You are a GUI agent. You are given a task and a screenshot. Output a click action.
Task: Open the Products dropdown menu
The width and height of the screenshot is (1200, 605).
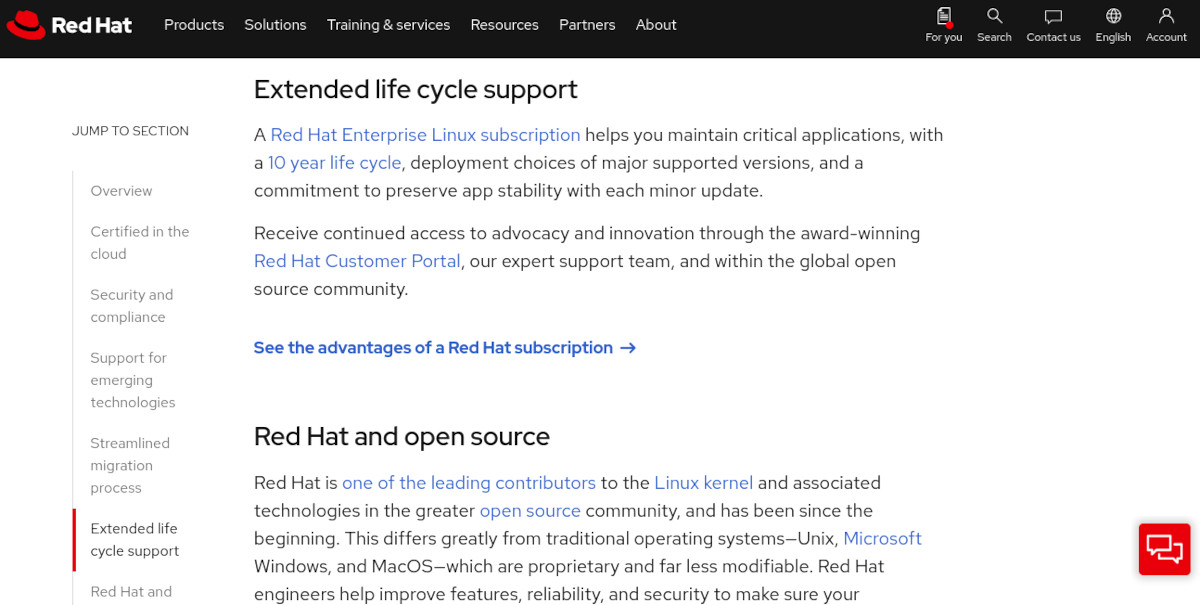click(x=194, y=25)
